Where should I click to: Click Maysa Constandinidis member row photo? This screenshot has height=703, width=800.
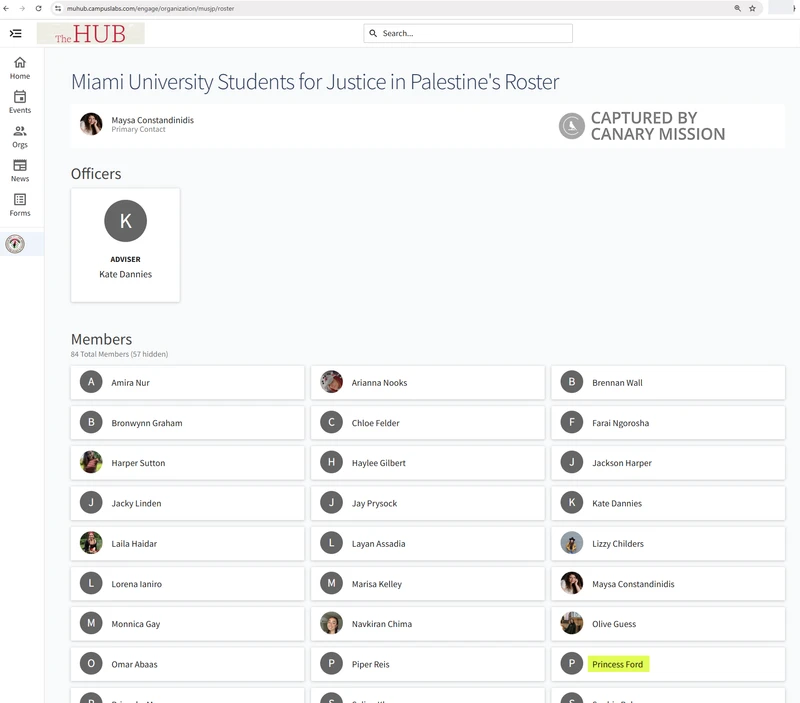tap(571, 583)
